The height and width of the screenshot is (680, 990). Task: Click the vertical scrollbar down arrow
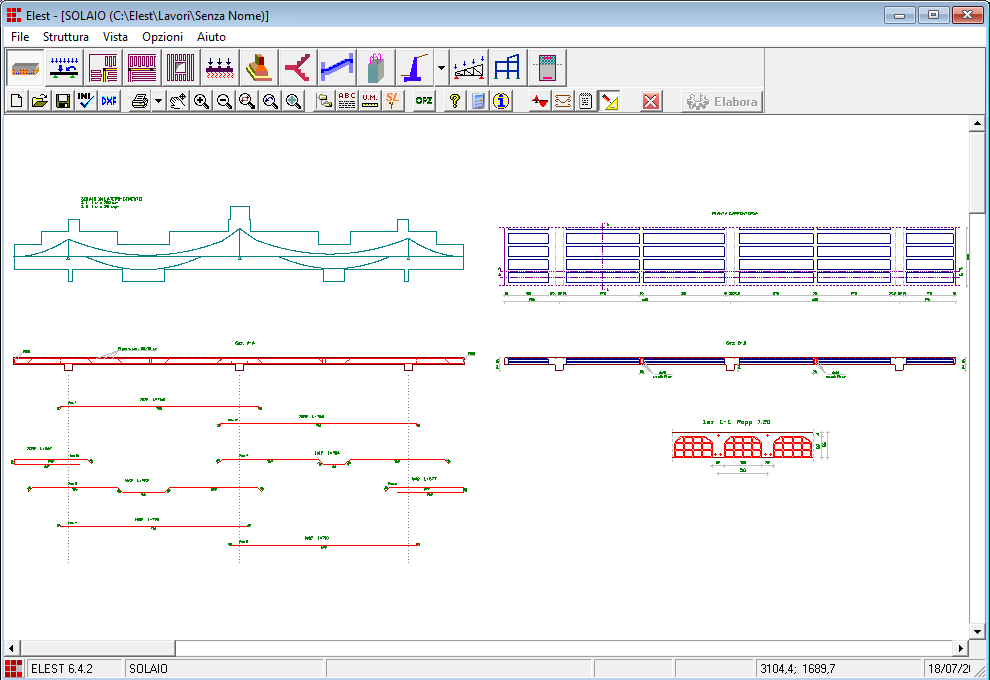(978, 632)
